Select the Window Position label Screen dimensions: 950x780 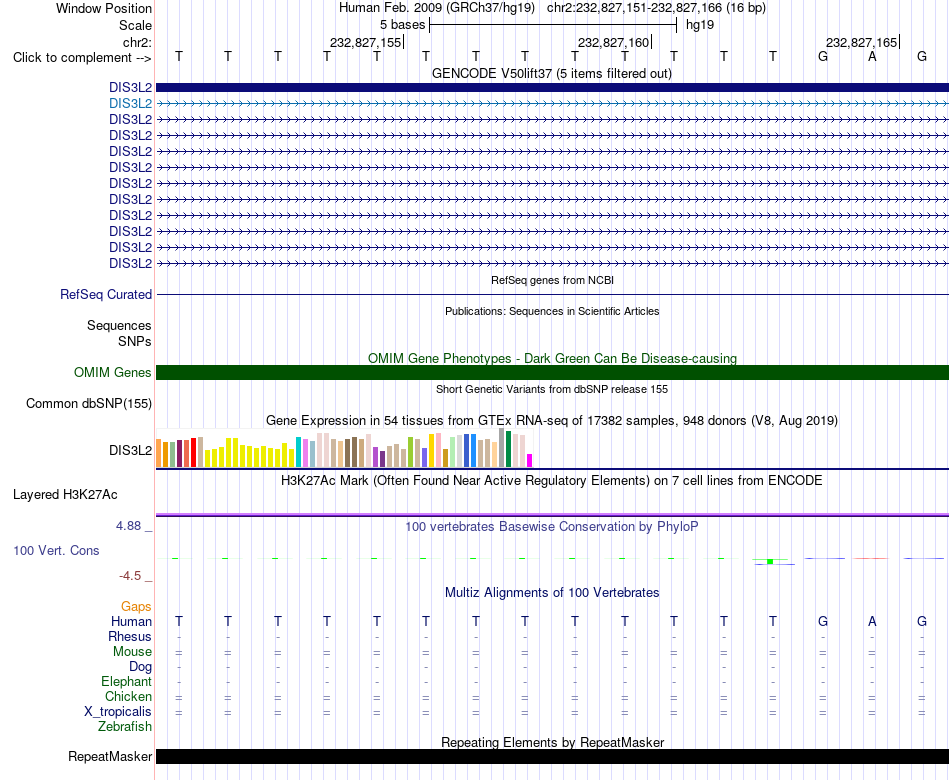104,8
